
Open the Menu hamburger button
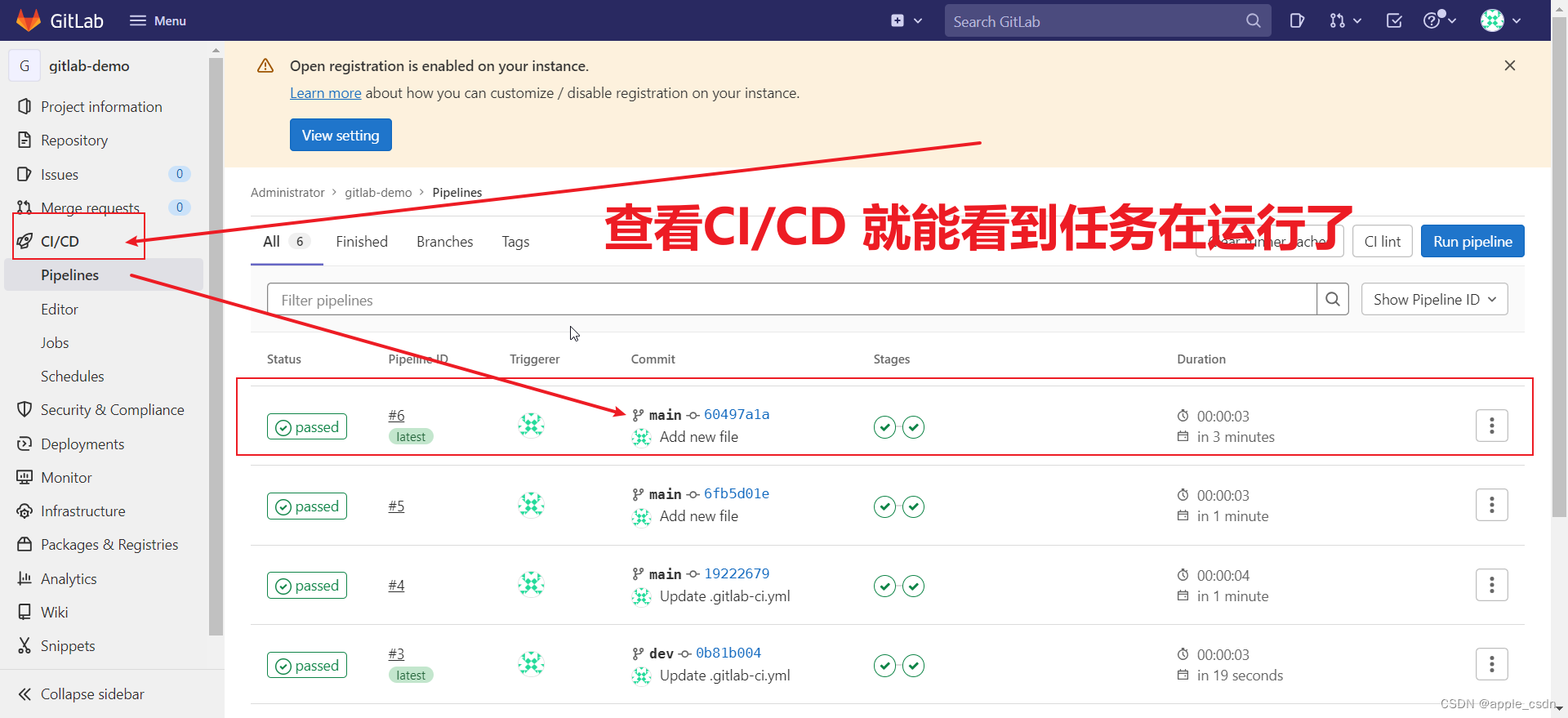[158, 20]
